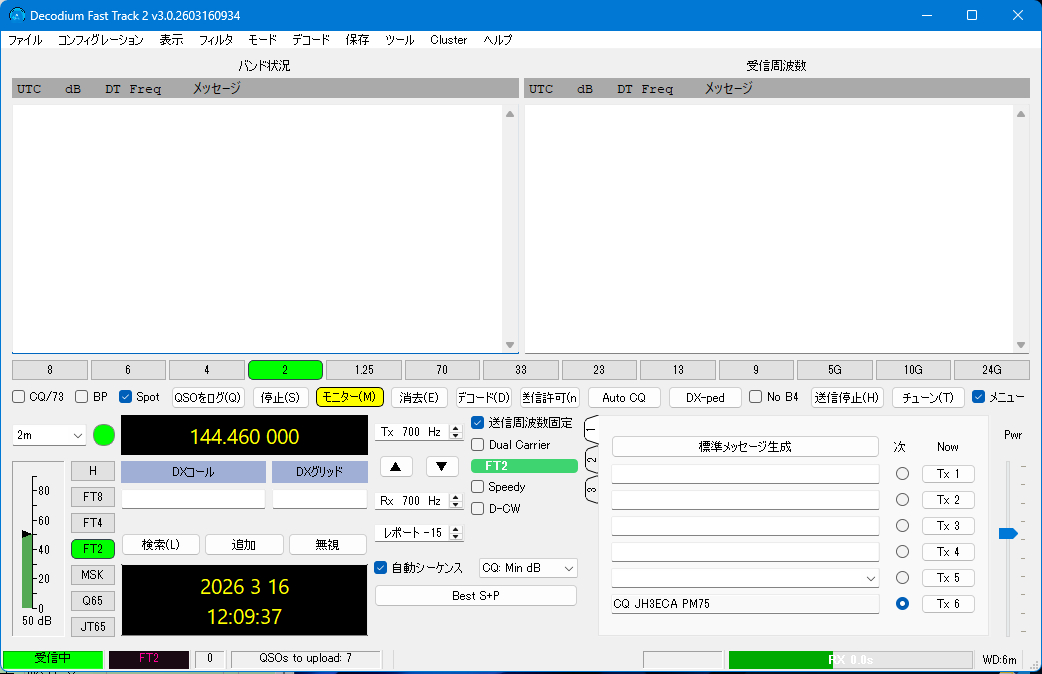
Task: Adjust the Pwr slider handle
Action: (x=1008, y=534)
